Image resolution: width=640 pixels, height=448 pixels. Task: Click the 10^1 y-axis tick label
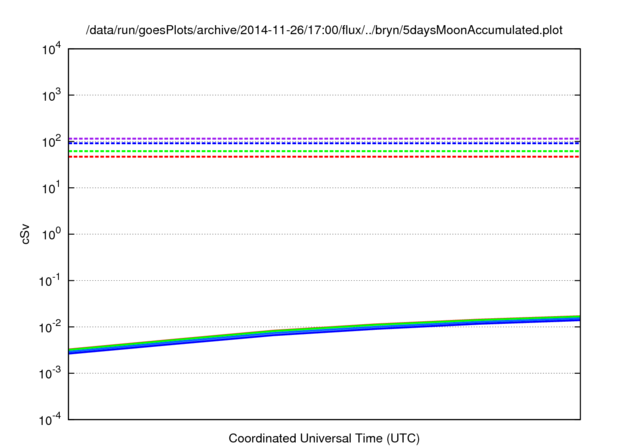51,188
